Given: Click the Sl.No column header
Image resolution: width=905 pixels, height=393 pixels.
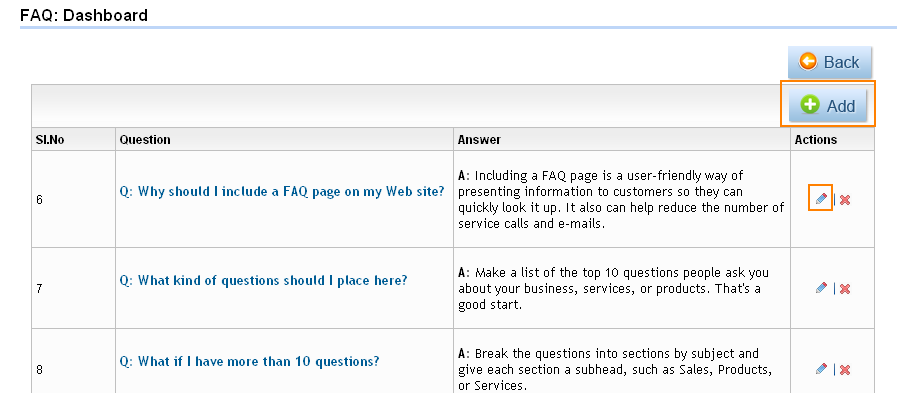Looking at the screenshot, I should 50,140.
